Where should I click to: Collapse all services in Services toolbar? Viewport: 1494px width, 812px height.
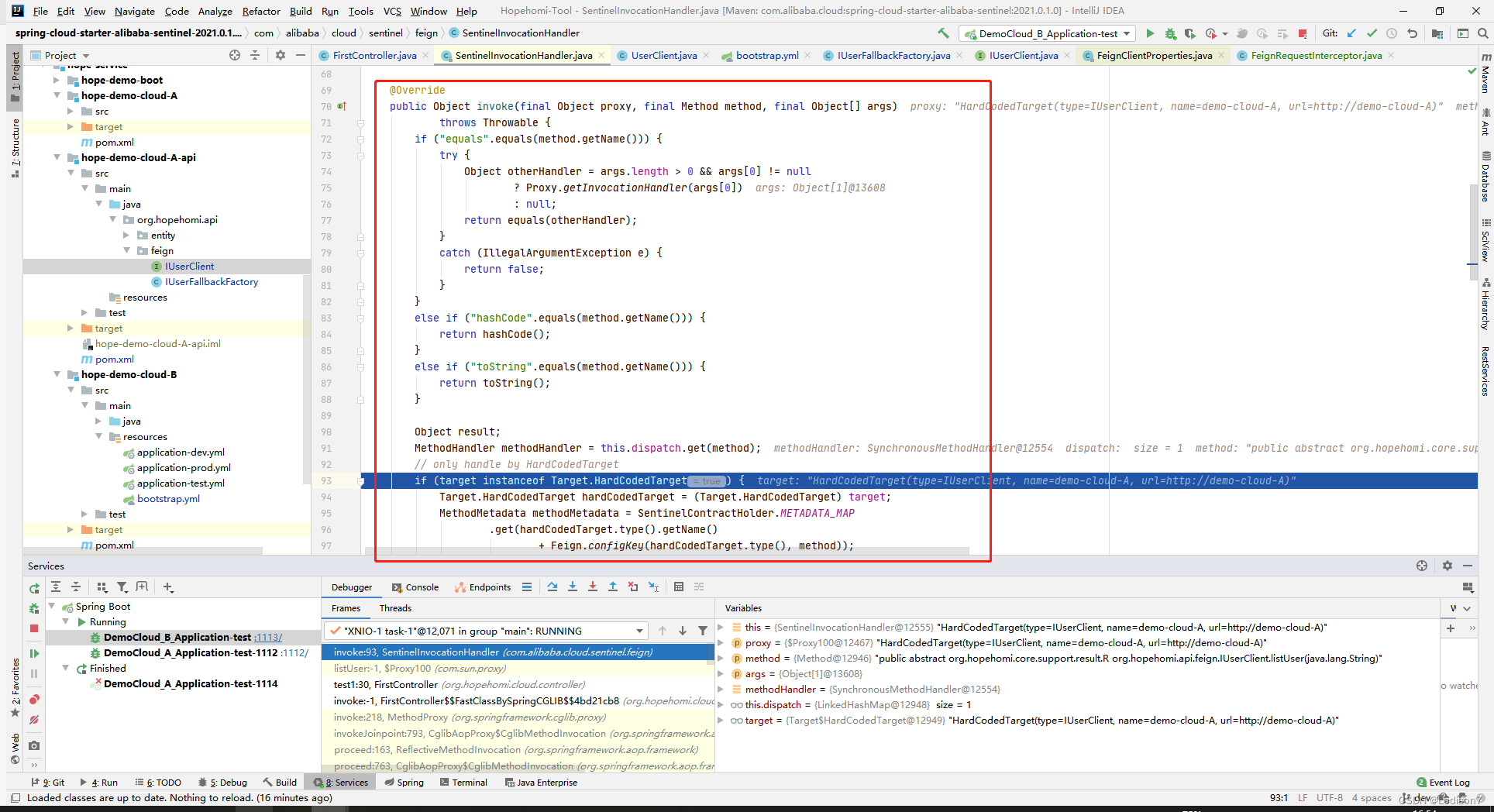(x=76, y=587)
